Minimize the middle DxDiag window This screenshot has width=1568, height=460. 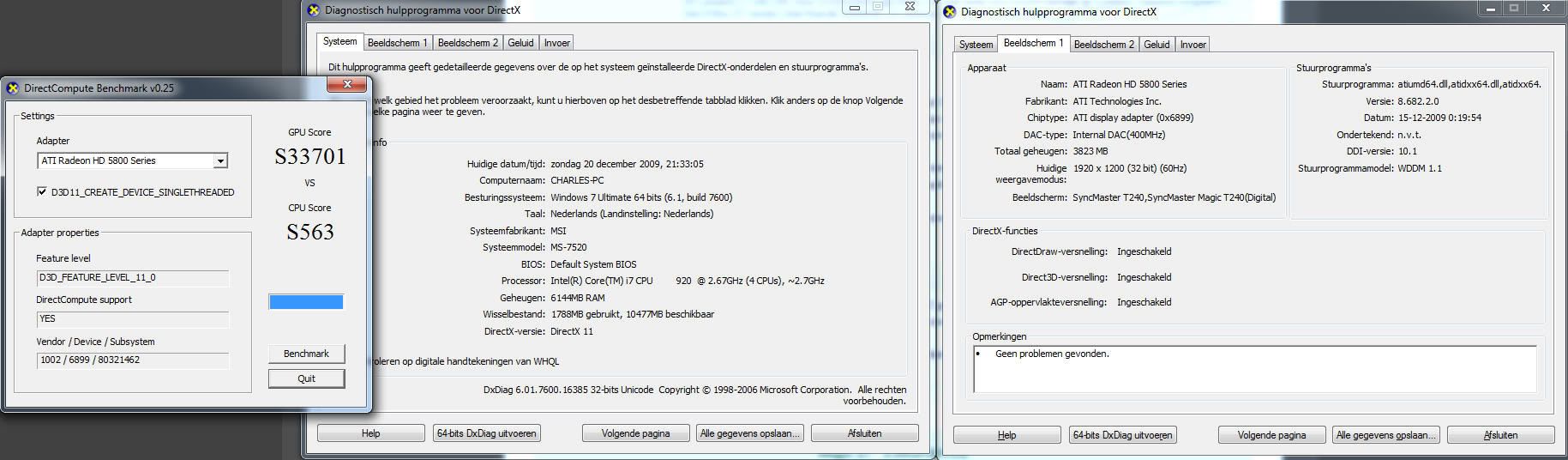pos(854,6)
